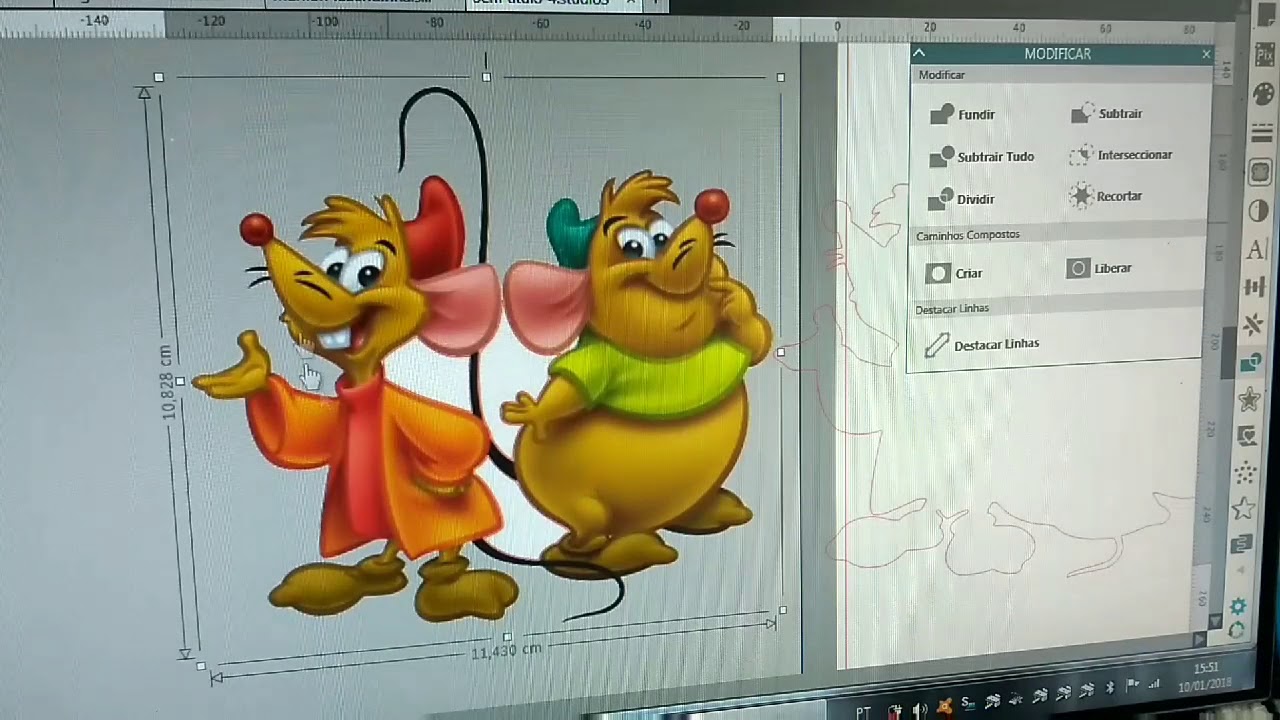Open the align panel icon
Viewport: 1280px width, 720px height.
[1253, 288]
